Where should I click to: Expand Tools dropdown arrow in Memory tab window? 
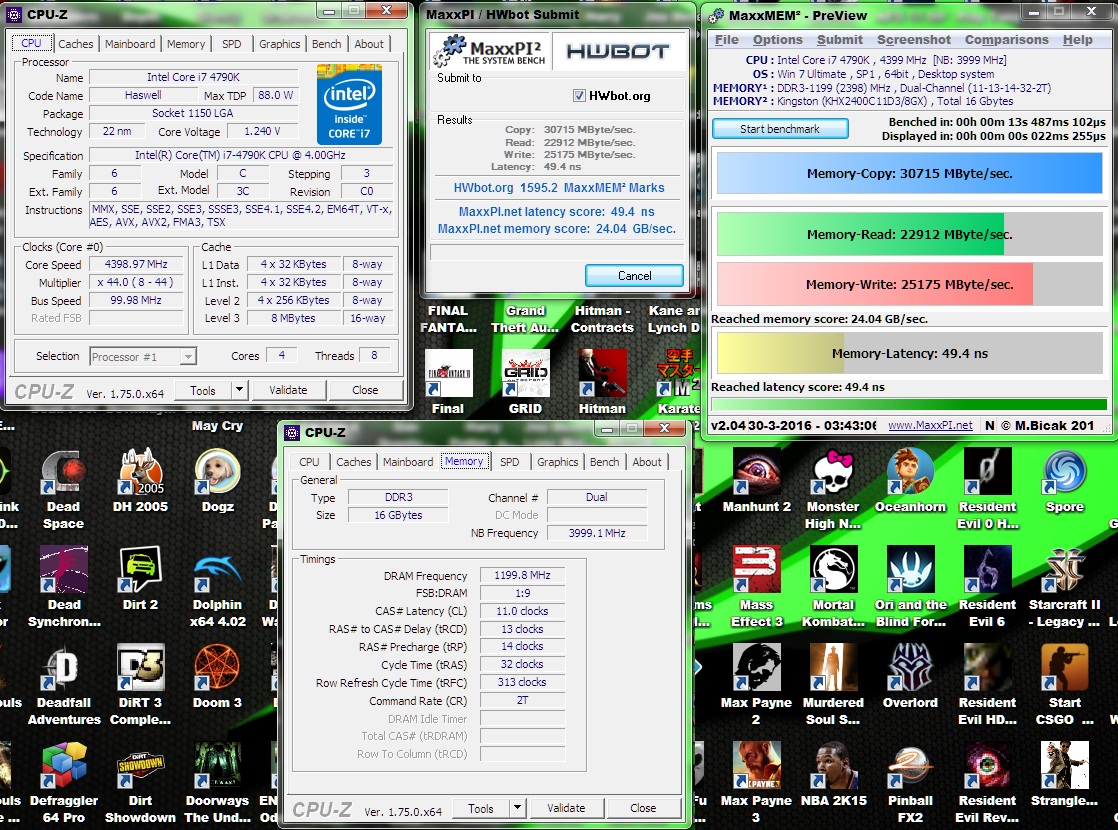click(x=518, y=808)
